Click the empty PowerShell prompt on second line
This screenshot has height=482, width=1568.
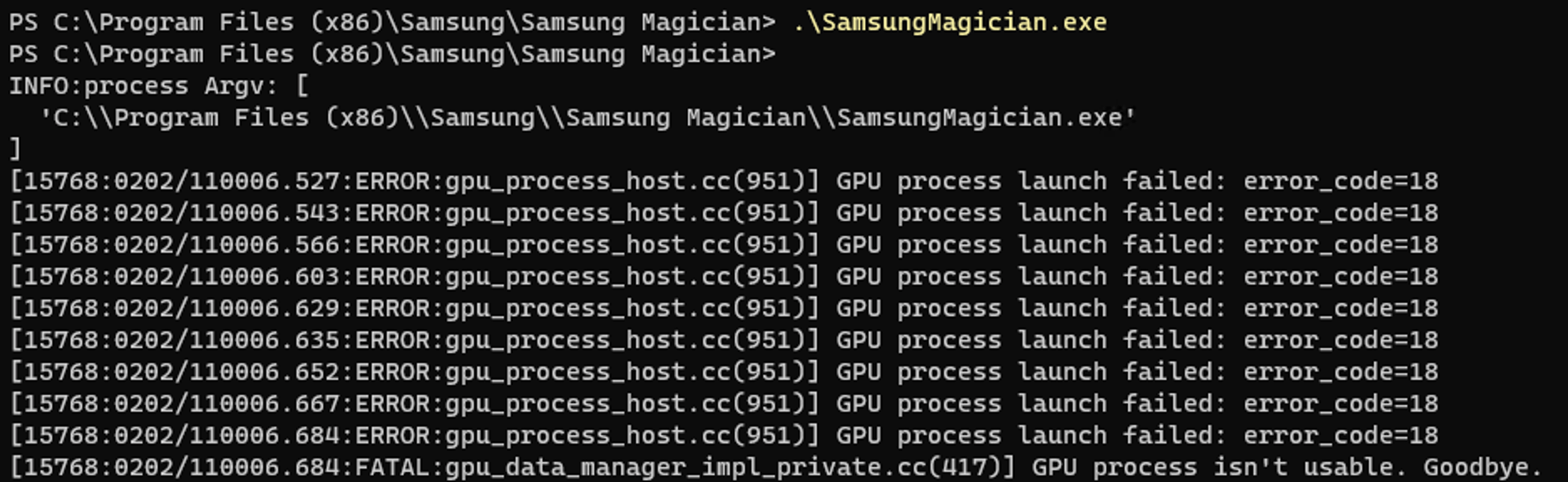click(392, 54)
